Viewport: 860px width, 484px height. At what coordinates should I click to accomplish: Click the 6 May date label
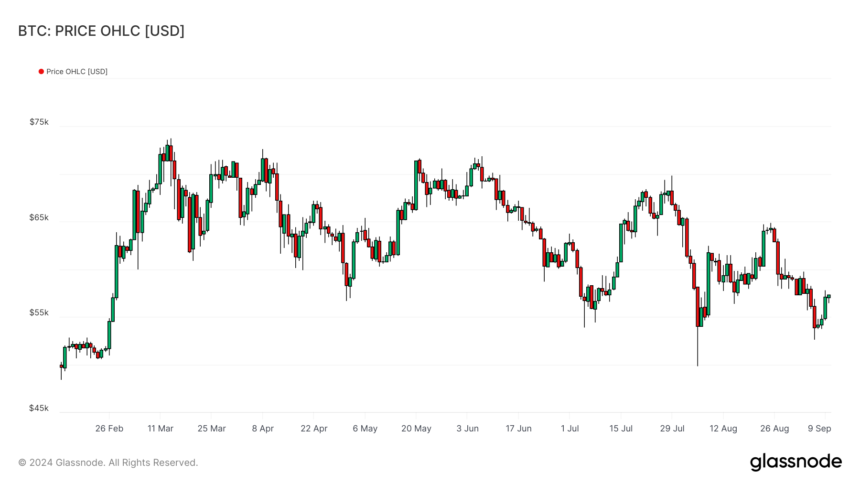[x=365, y=429]
